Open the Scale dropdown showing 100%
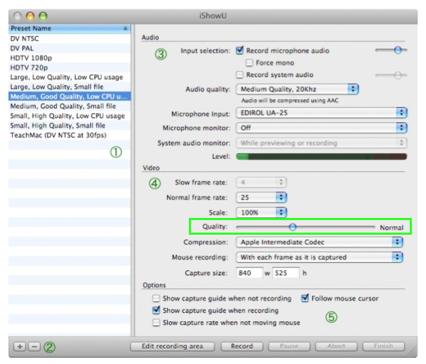This screenshot has height=364, width=426. [x=261, y=212]
